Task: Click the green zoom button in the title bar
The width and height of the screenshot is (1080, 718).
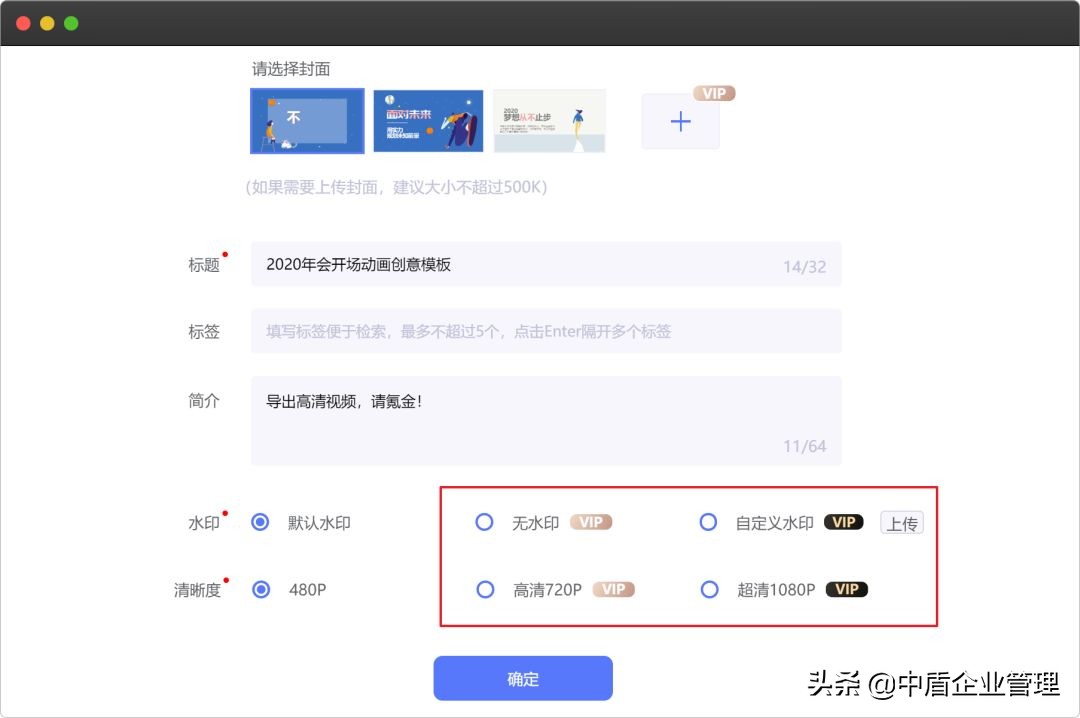Action: point(71,21)
